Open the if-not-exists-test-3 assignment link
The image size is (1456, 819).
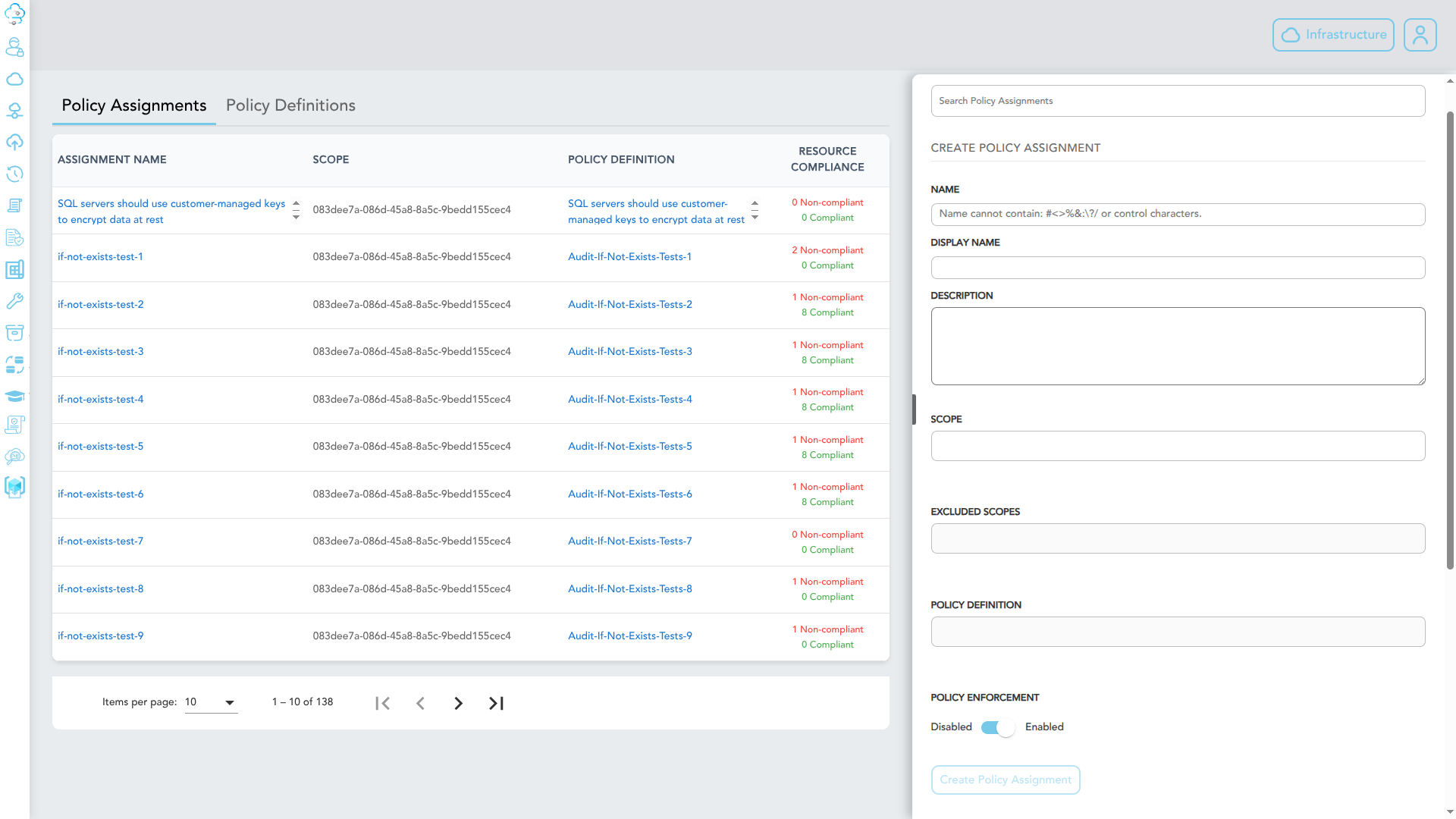(100, 352)
